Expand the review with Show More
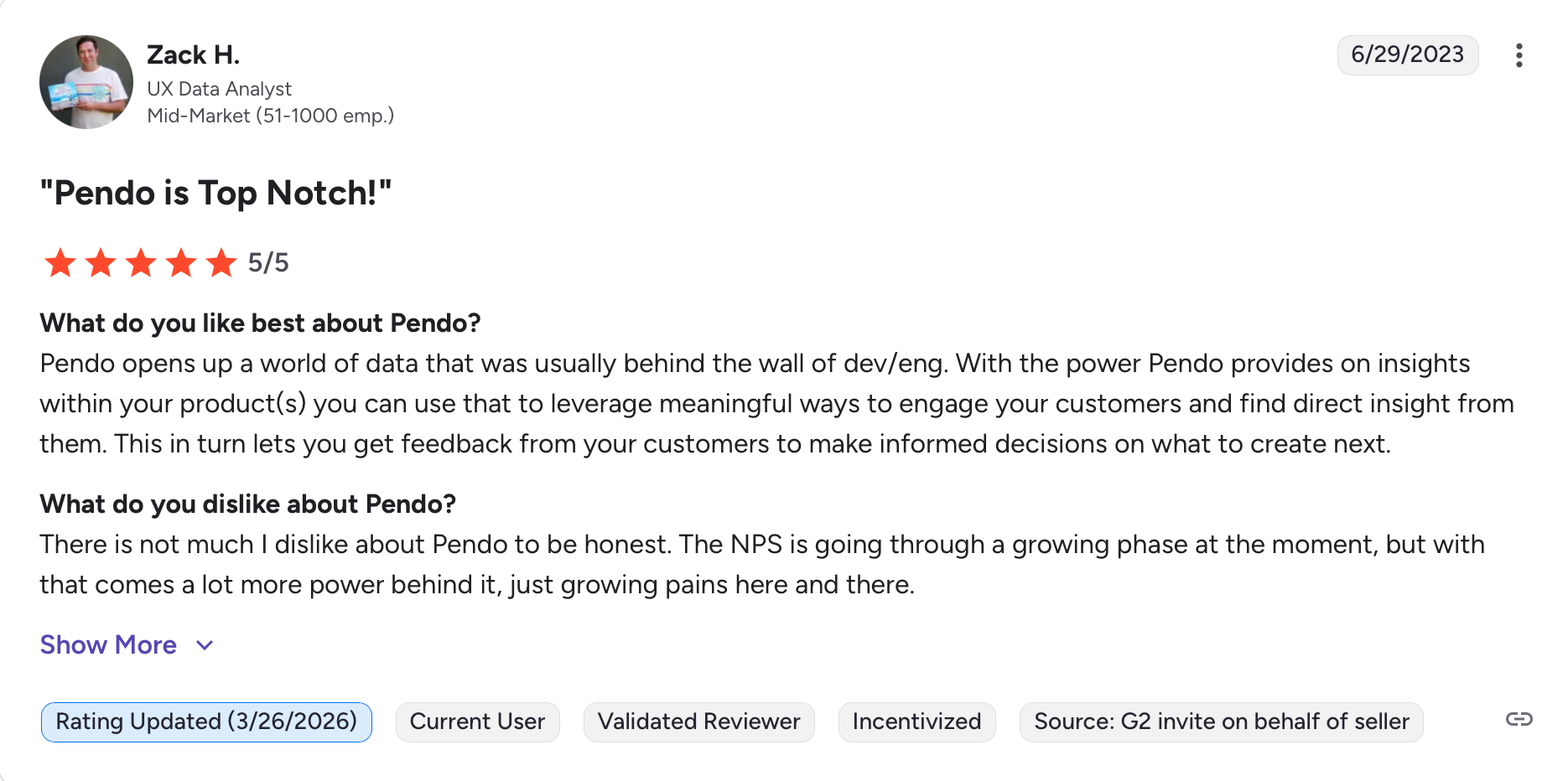Viewport: 1568px width, 781px height. coord(108,644)
